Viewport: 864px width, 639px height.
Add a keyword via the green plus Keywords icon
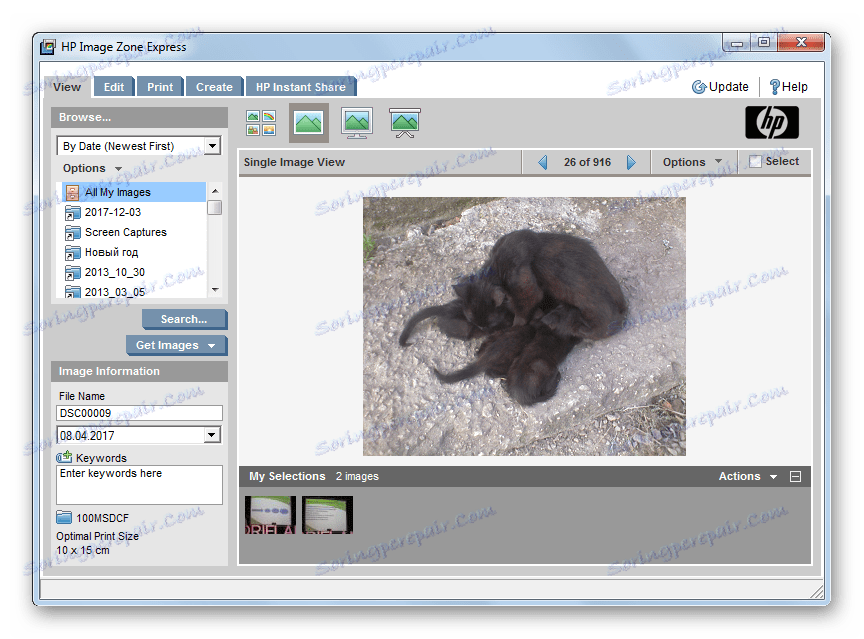pos(64,457)
